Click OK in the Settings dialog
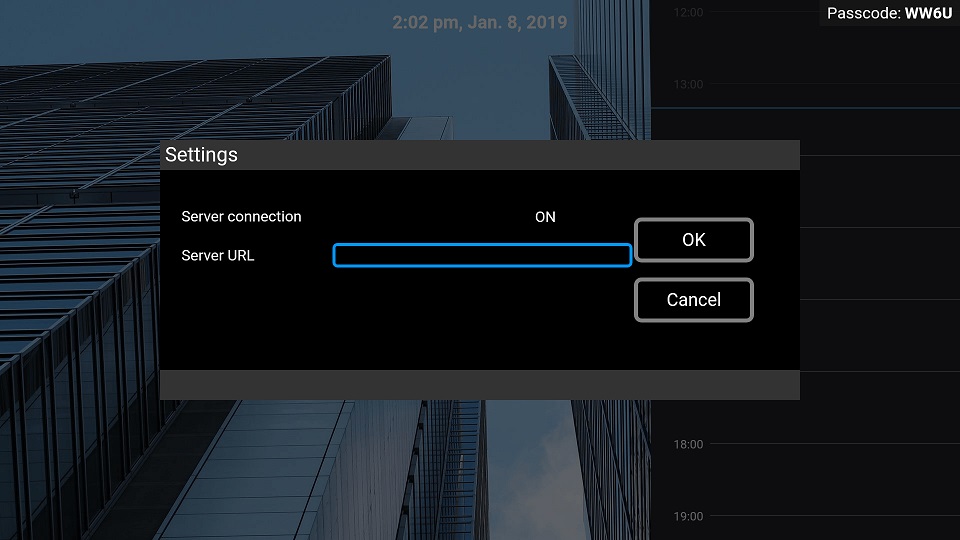The width and height of the screenshot is (960, 540). coord(694,240)
